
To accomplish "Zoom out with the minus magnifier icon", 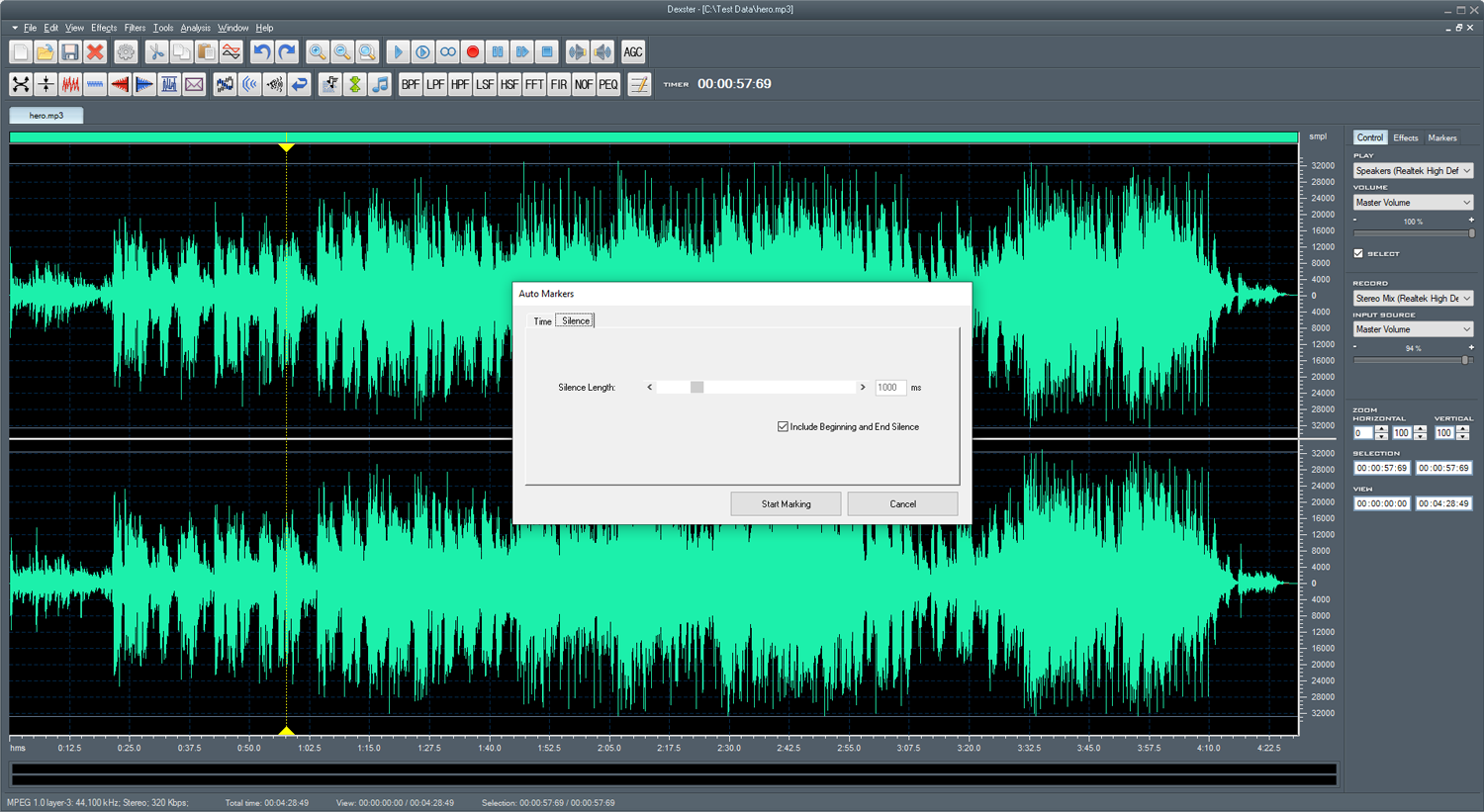I will (x=342, y=52).
